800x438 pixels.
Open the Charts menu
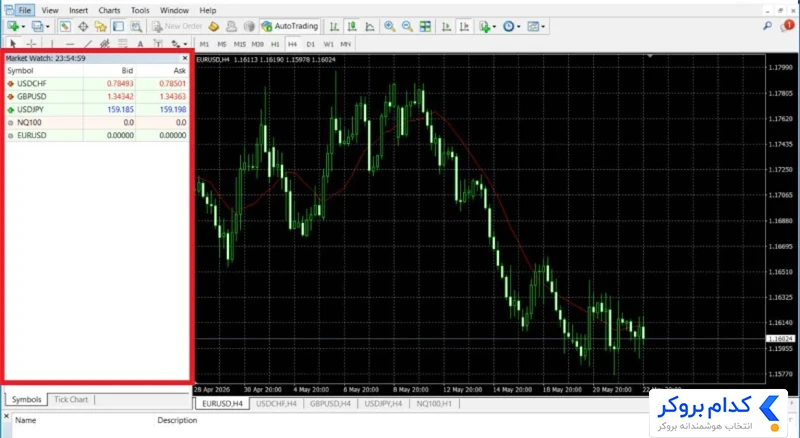tap(109, 10)
